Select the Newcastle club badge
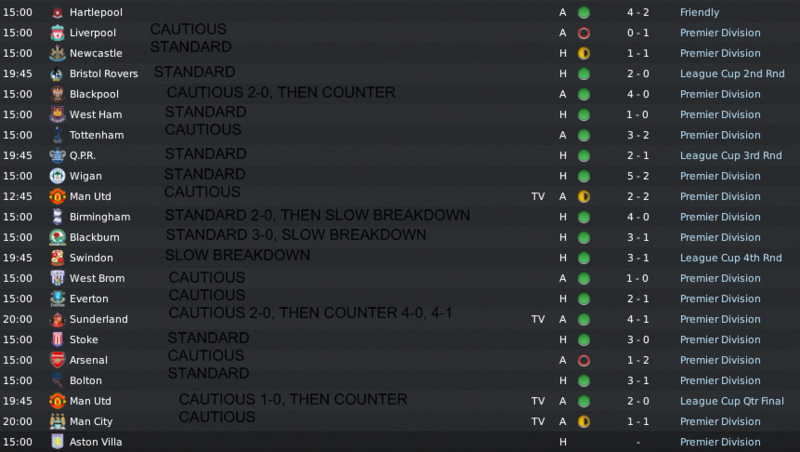Image resolution: width=800 pixels, height=452 pixels. [x=57, y=53]
